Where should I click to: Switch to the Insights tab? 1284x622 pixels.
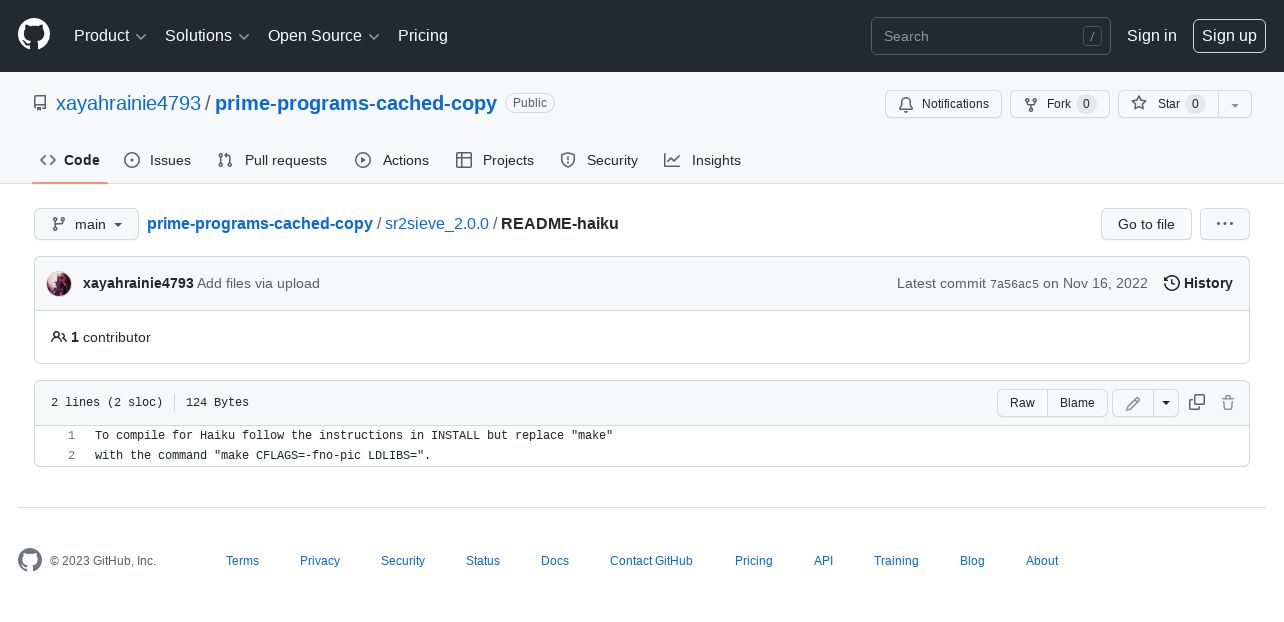703,160
